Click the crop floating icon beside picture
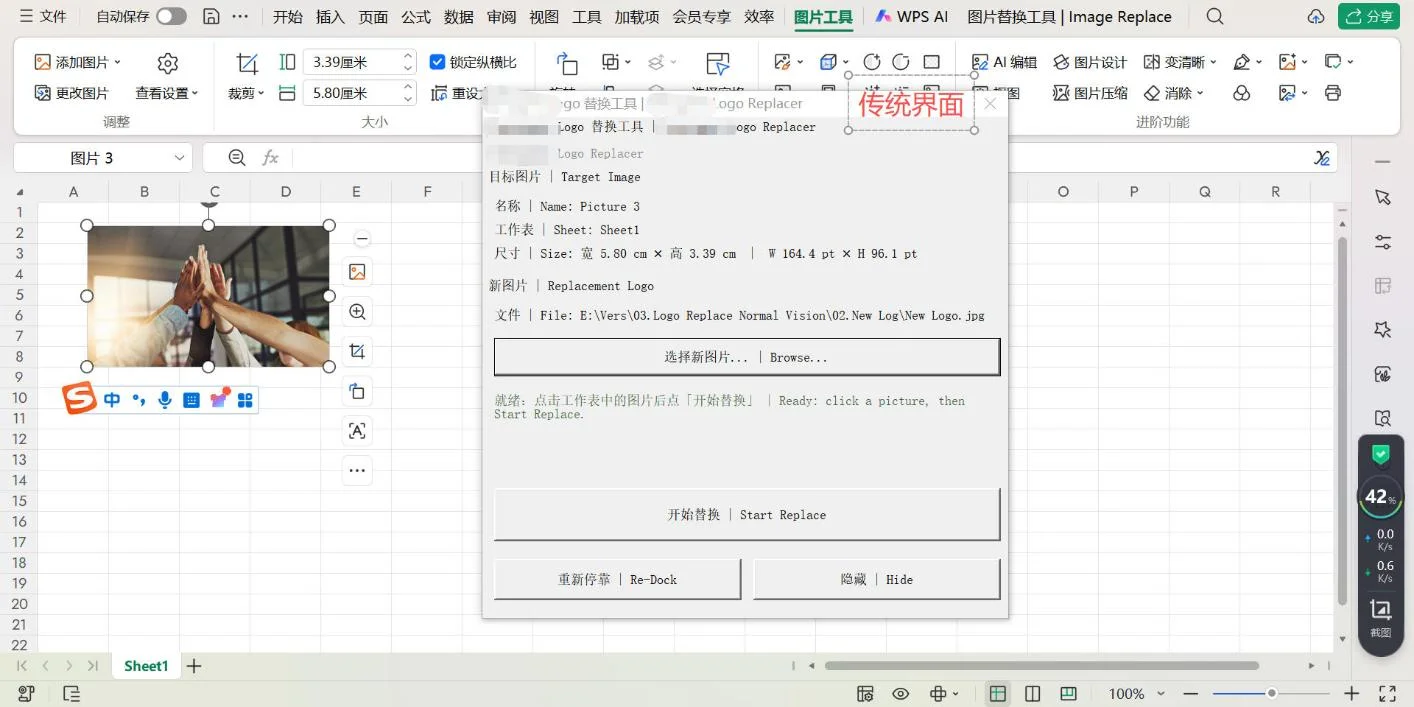Image resolution: width=1414 pixels, height=707 pixels. point(357,352)
